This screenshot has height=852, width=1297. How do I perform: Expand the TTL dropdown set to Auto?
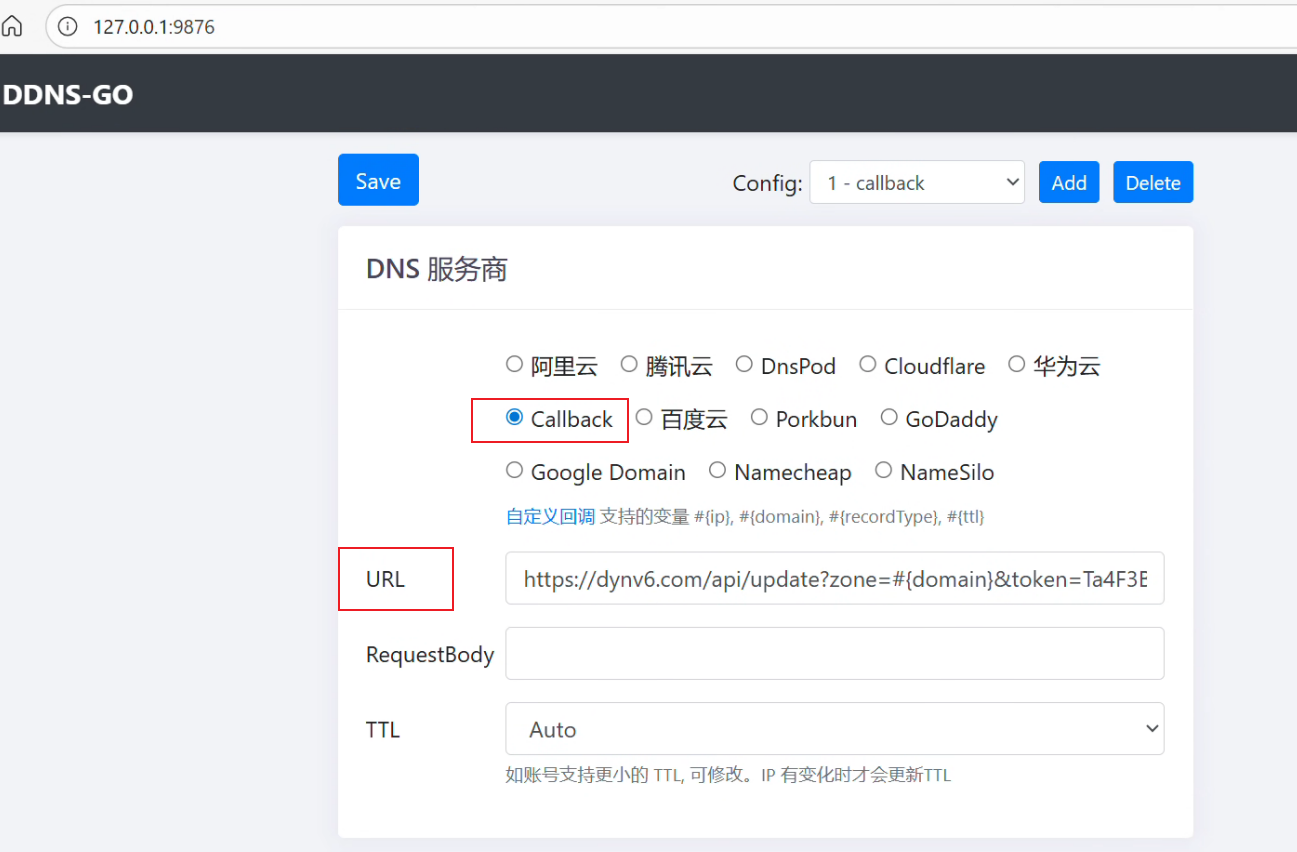tap(835, 729)
